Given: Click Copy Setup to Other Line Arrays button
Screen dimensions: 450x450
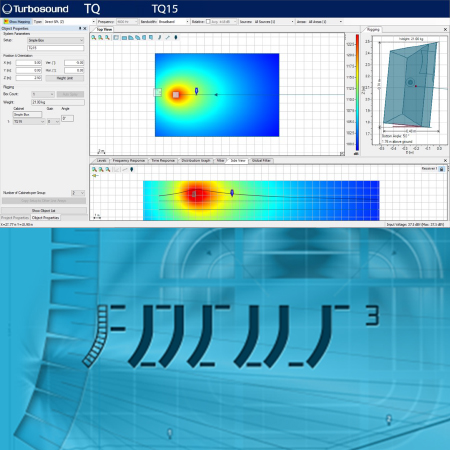Looking at the screenshot, I should (44, 201).
